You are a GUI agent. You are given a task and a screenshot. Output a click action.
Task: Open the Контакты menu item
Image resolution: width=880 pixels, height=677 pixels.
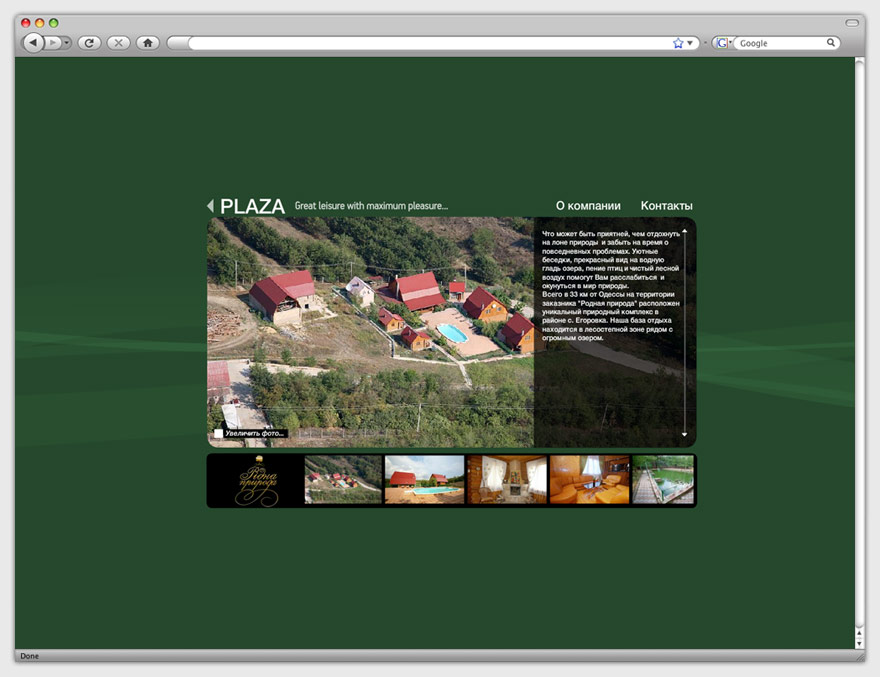(x=666, y=206)
